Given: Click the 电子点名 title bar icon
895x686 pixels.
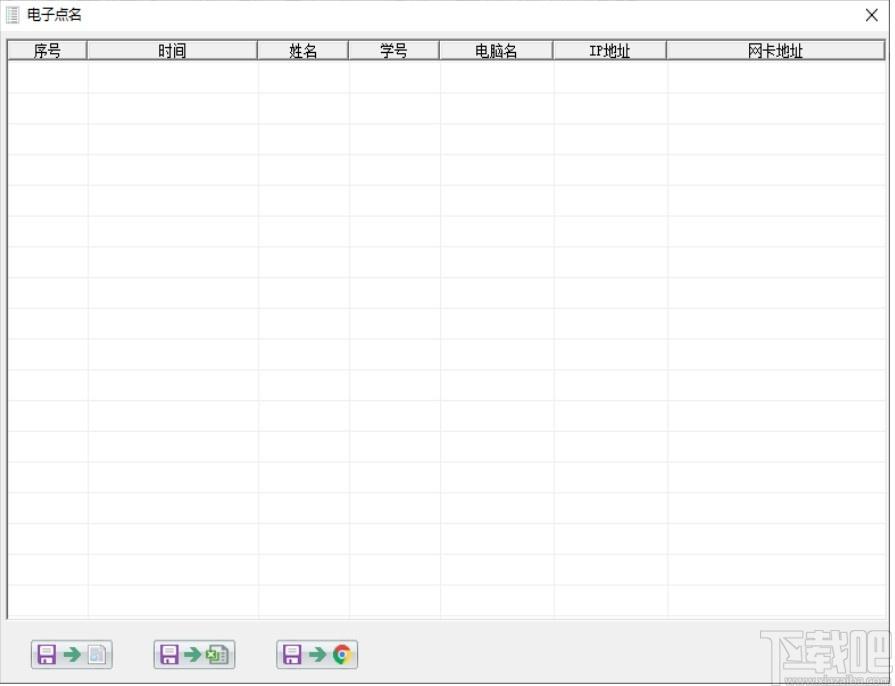Looking at the screenshot, I should pyautogui.click(x=13, y=15).
